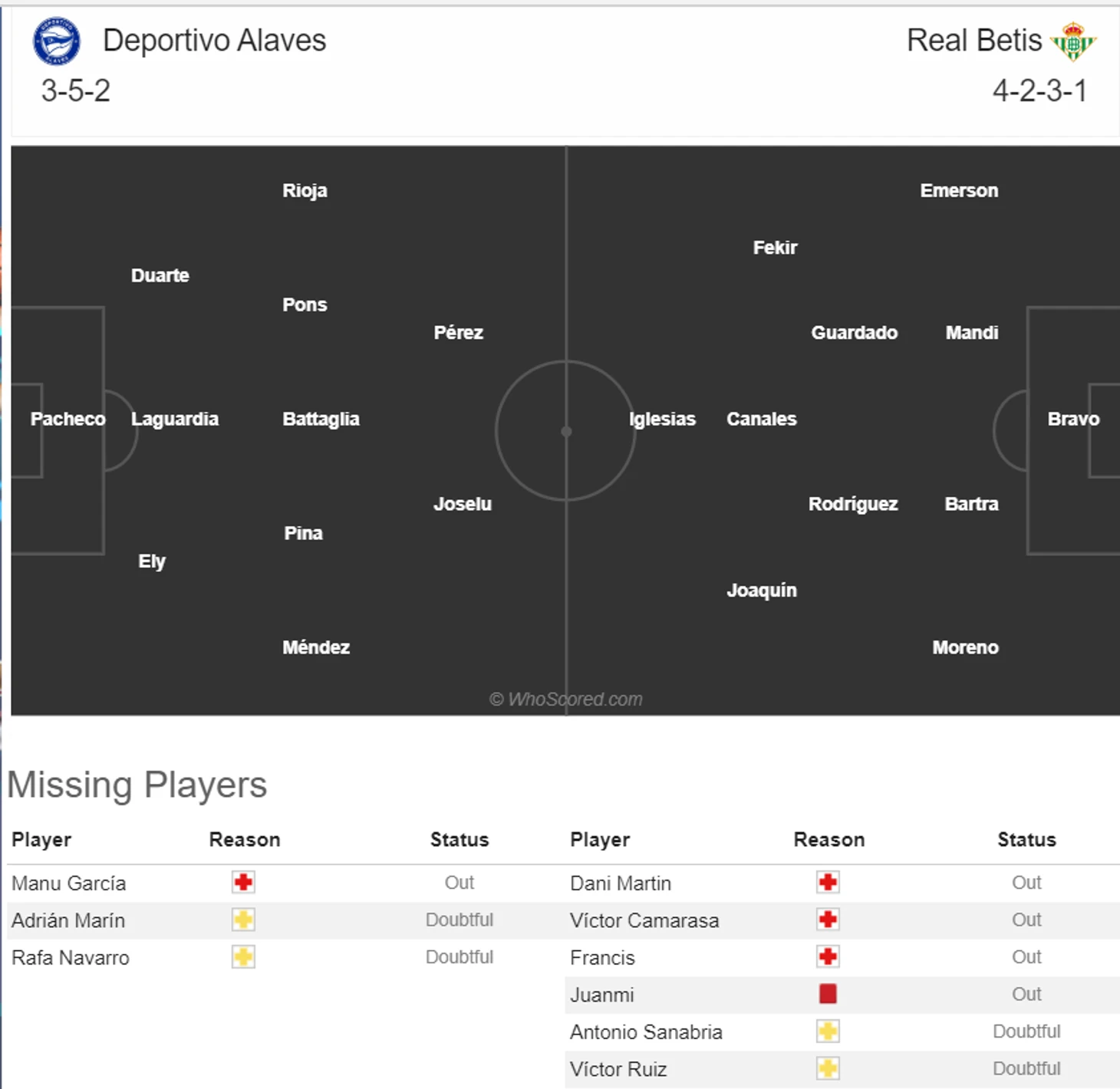
Task: Click Juanmi's red card suspension icon
Action: [x=828, y=994]
